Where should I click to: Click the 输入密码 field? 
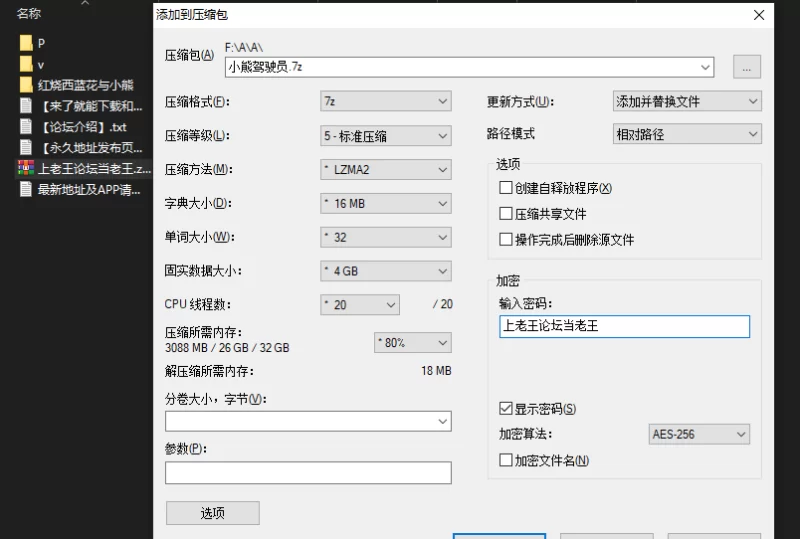(624, 327)
